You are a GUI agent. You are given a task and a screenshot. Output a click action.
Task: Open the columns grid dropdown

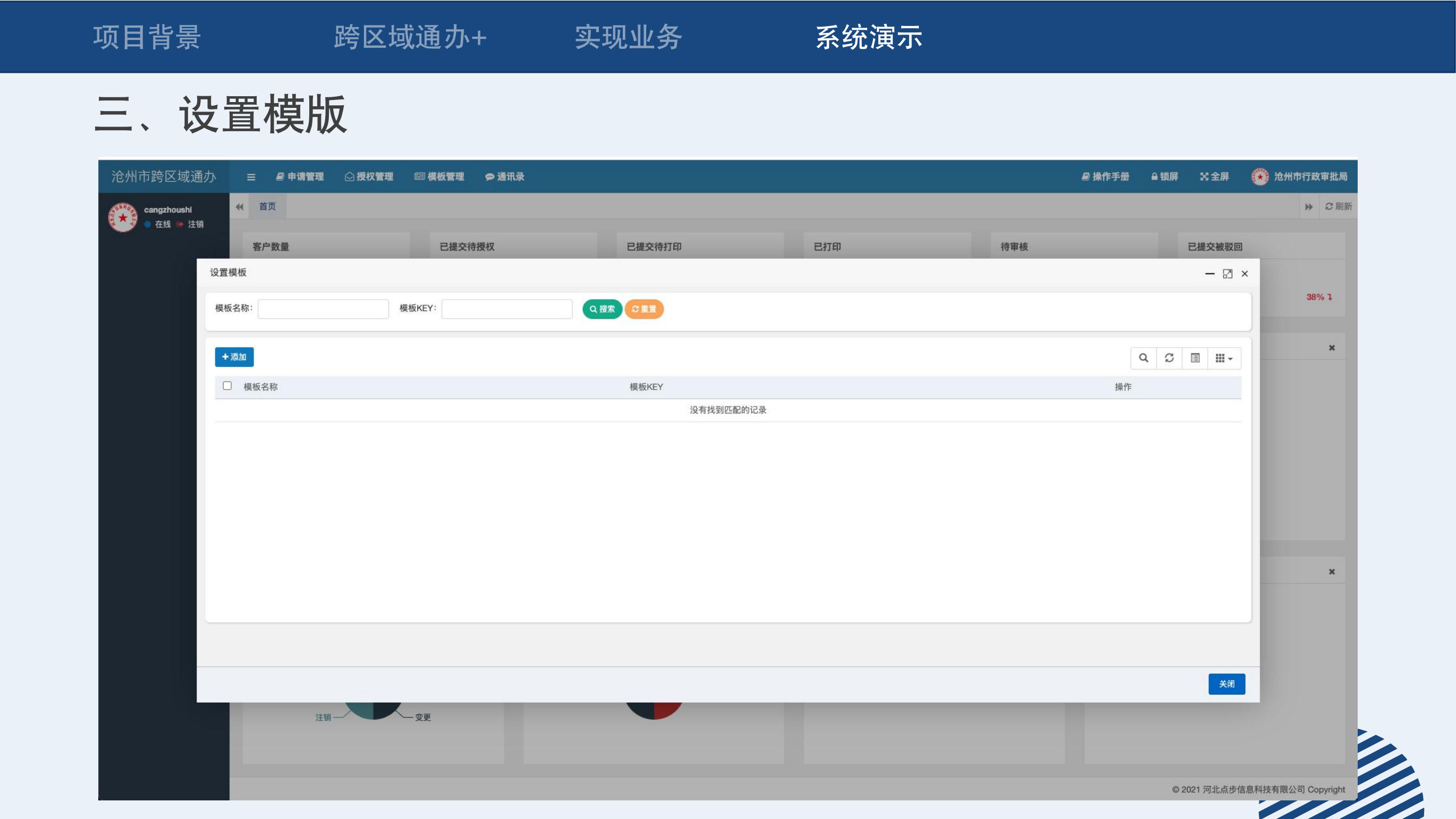point(1224,358)
